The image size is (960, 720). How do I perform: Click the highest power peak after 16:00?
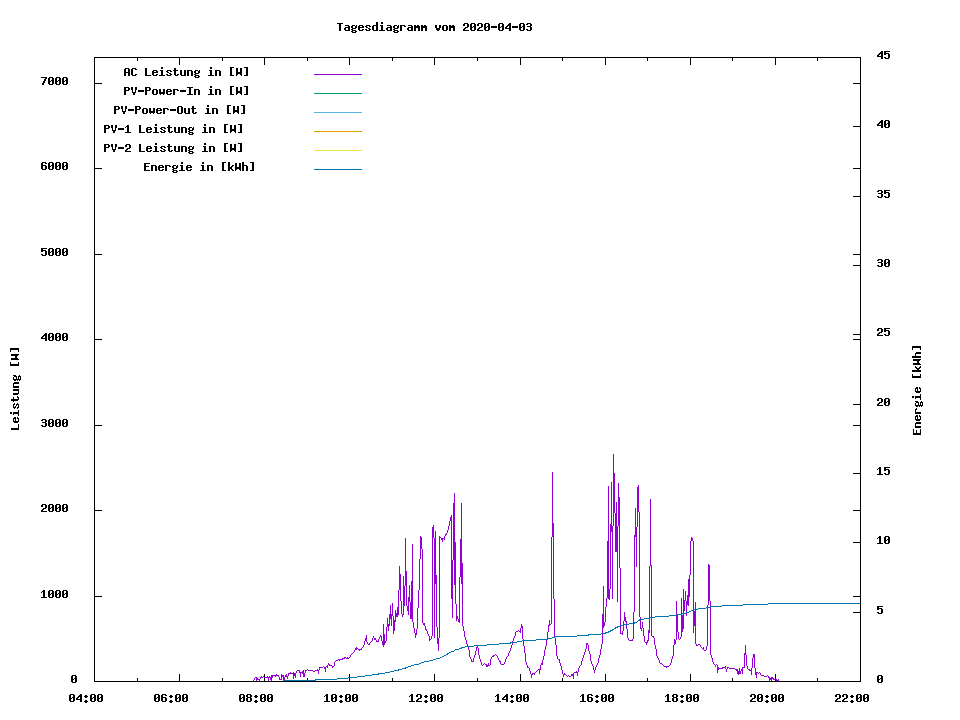click(613, 456)
